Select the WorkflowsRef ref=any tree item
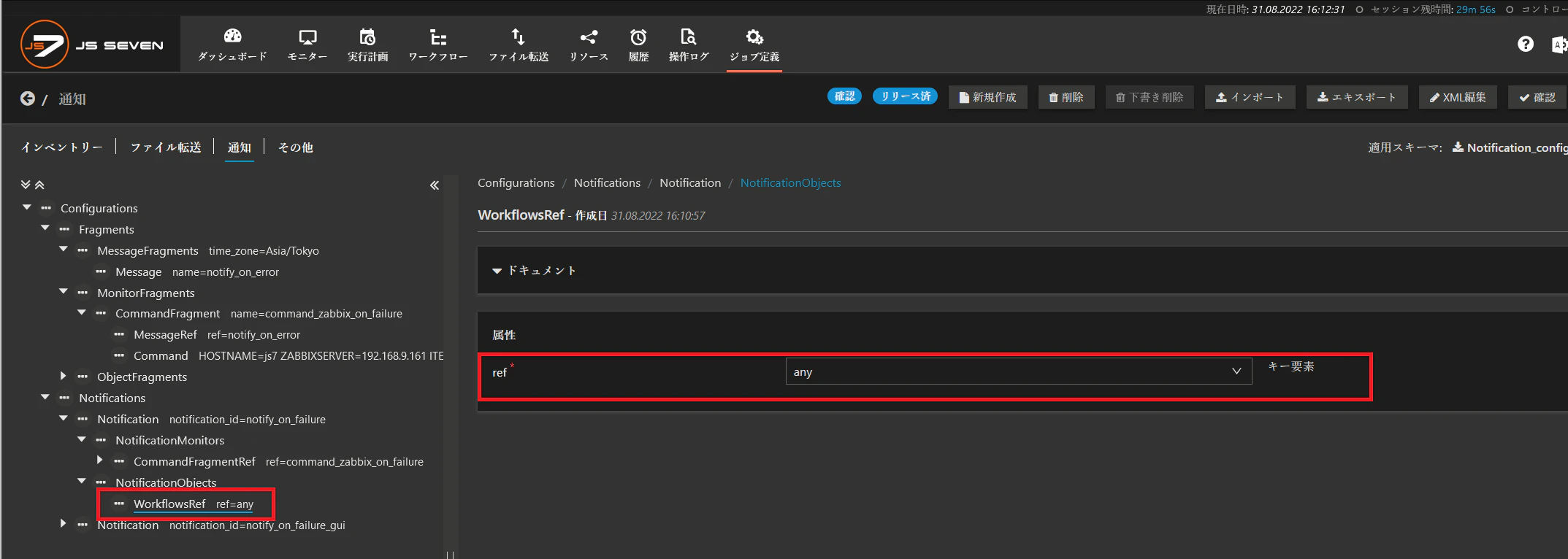The height and width of the screenshot is (559, 1568). tap(194, 504)
